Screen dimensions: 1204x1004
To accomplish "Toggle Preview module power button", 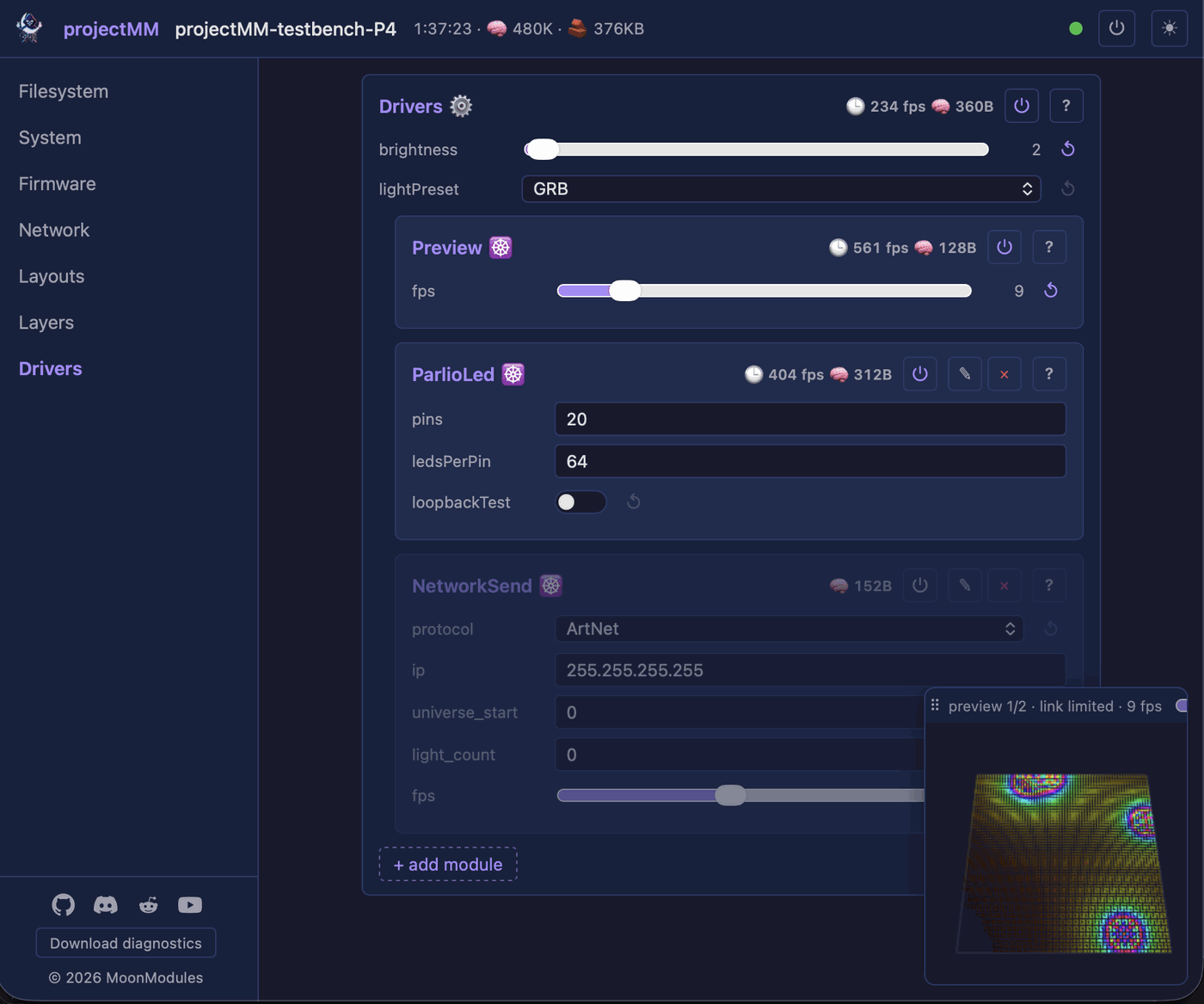I will (1004, 247).
